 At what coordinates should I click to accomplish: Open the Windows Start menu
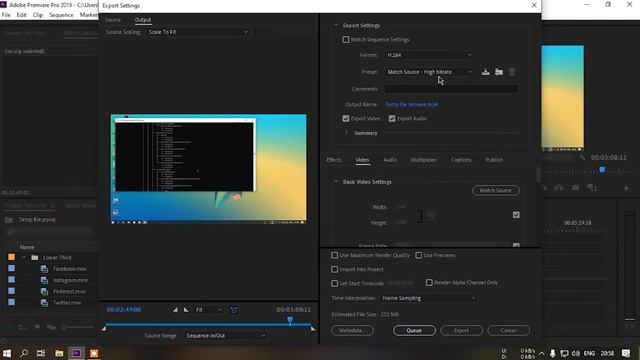(7, 353)
